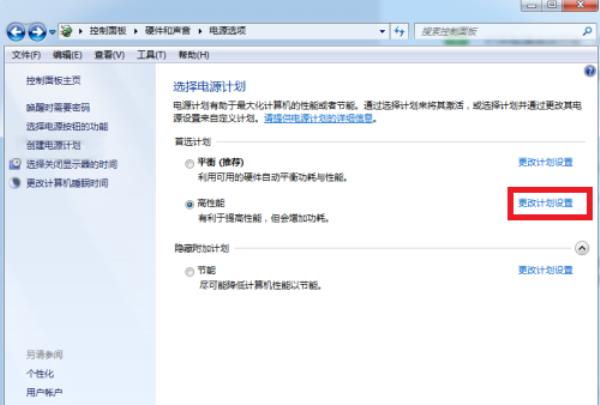Collapse the 隐藏附加计划 section chevron
Image resolution: width=600 pixels, height=405 pixels.
point(582,248)
